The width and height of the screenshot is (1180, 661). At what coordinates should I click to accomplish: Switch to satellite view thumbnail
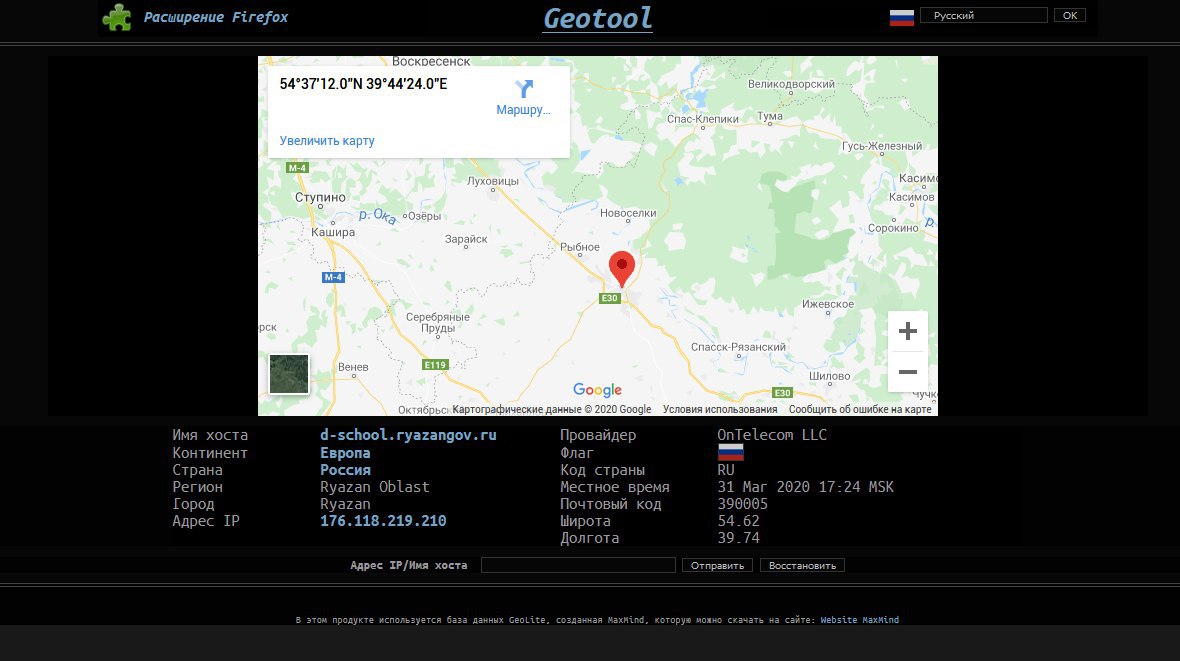coord(289,374)
